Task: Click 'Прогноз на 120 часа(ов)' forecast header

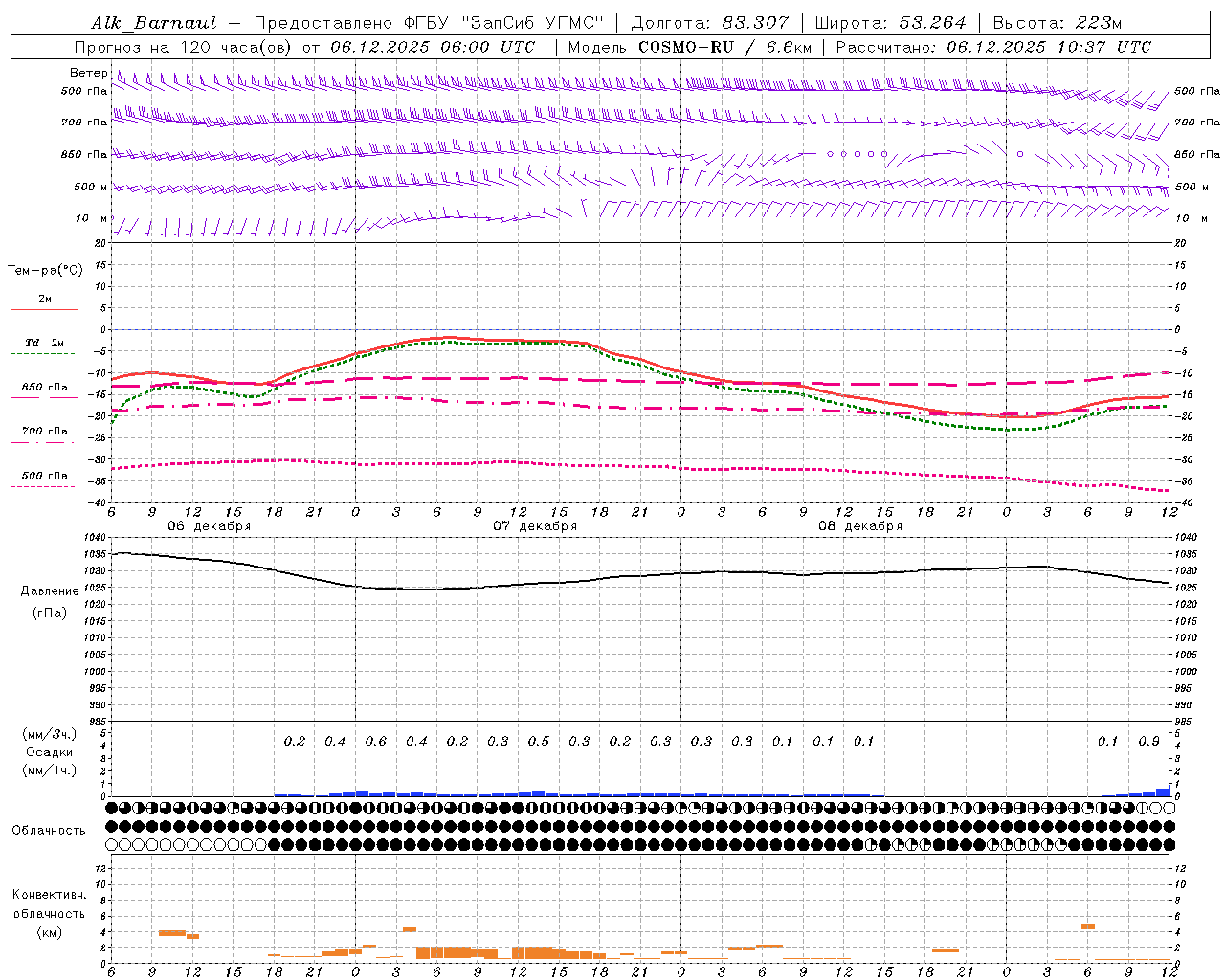Action: 184,47
